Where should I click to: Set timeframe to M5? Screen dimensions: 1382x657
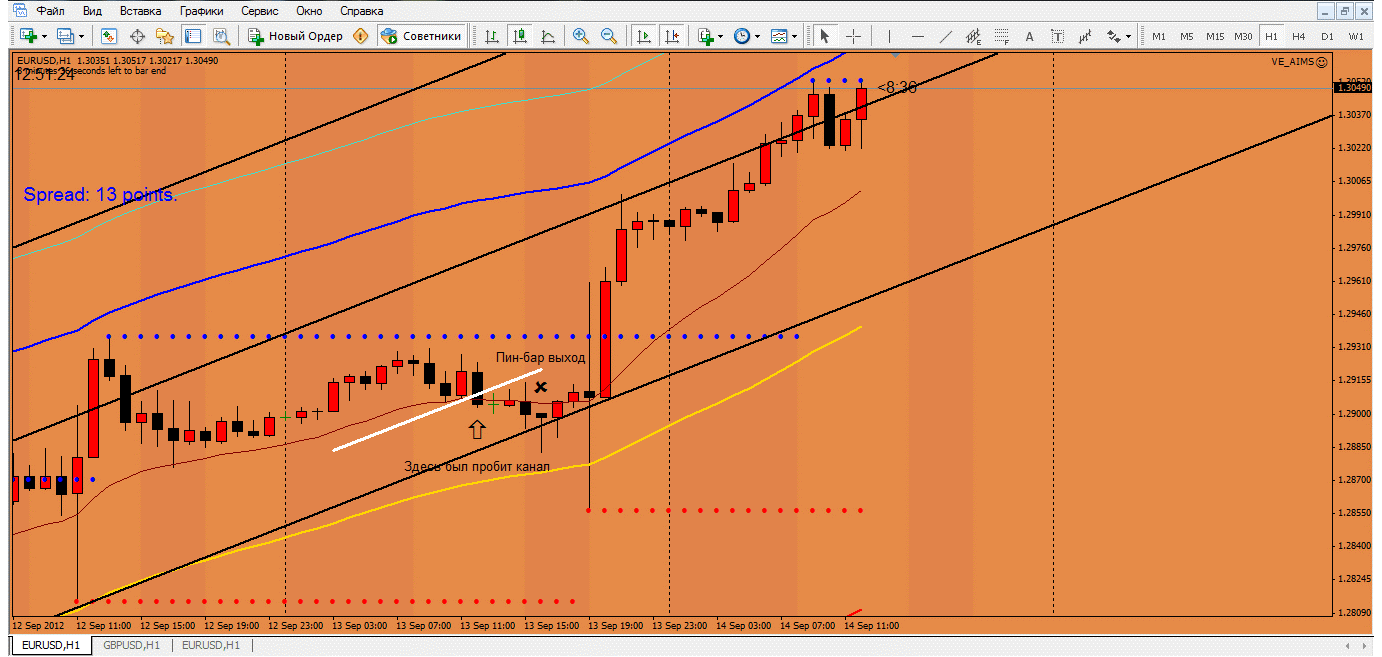(x=1186, y=36)
